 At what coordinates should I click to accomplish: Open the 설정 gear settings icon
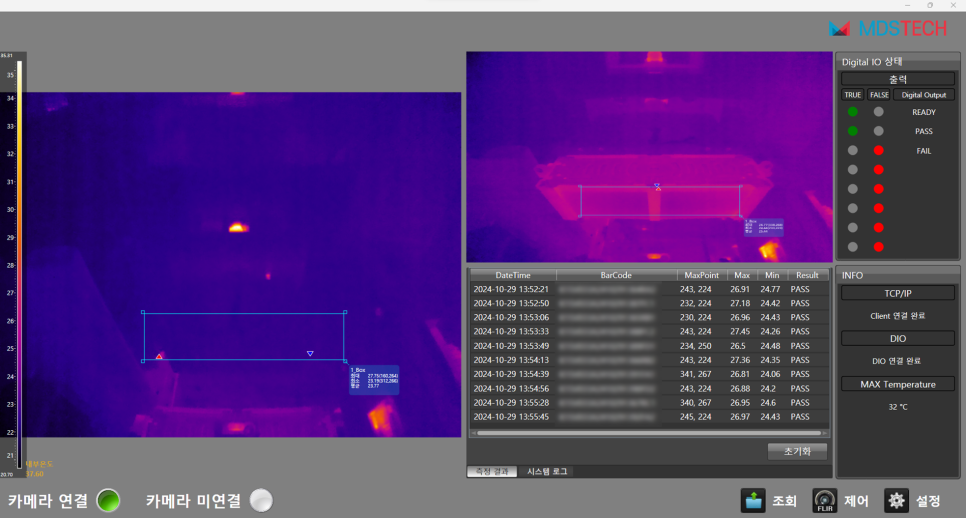(x=896, y=500)
